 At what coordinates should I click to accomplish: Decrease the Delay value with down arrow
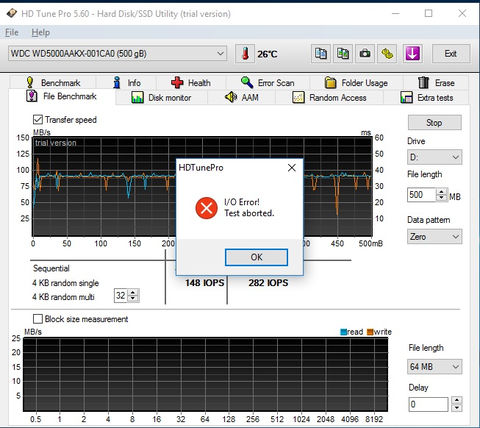pos(457,408)
